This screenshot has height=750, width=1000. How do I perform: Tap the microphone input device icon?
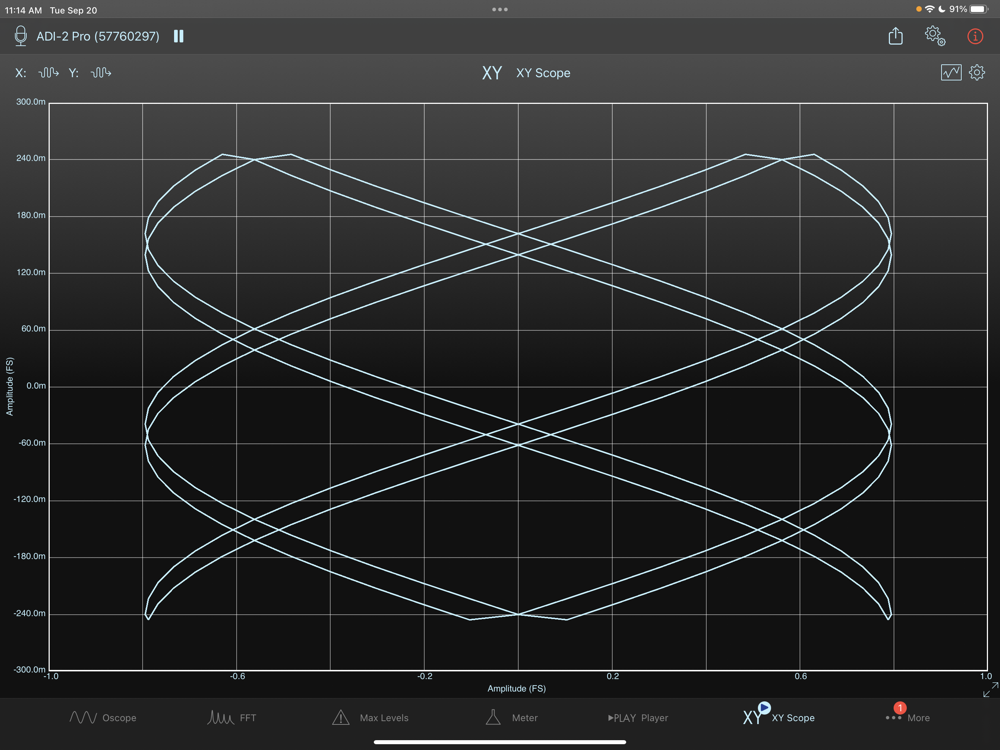(20, 36)
